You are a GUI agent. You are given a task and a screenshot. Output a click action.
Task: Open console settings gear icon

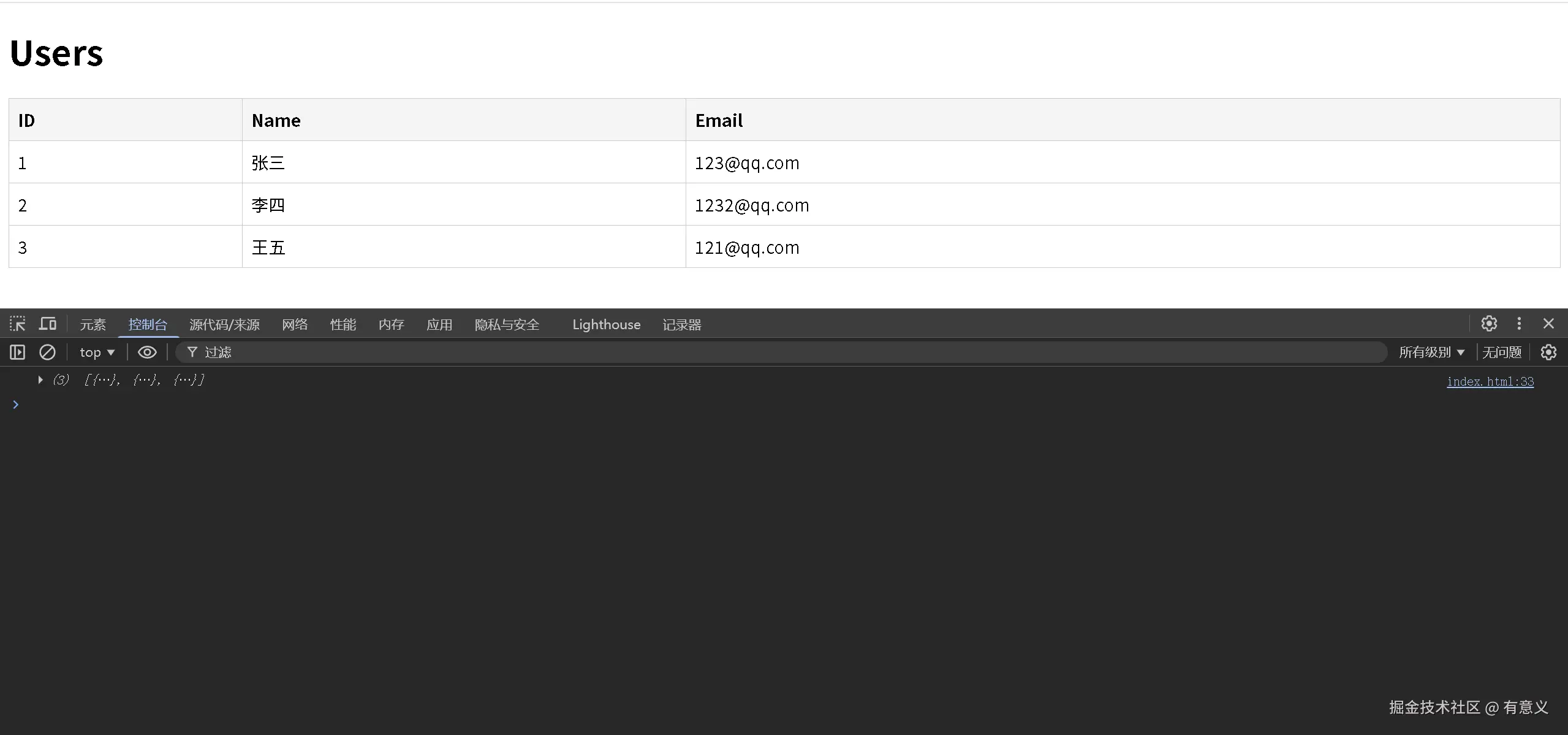click(x=1548, y=352)
